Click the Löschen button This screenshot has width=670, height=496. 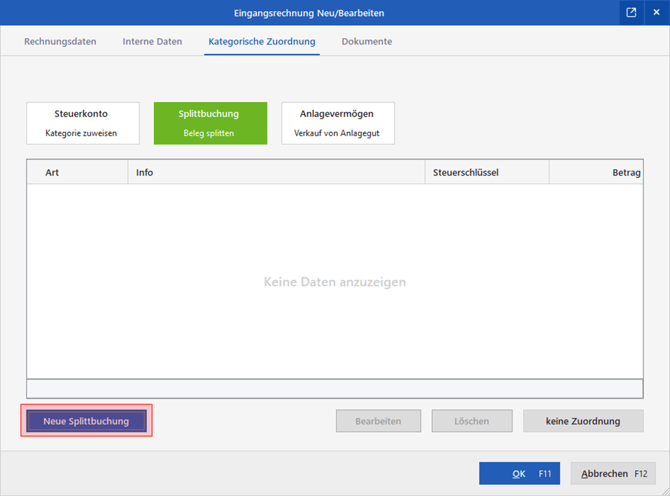click(472, 421)
